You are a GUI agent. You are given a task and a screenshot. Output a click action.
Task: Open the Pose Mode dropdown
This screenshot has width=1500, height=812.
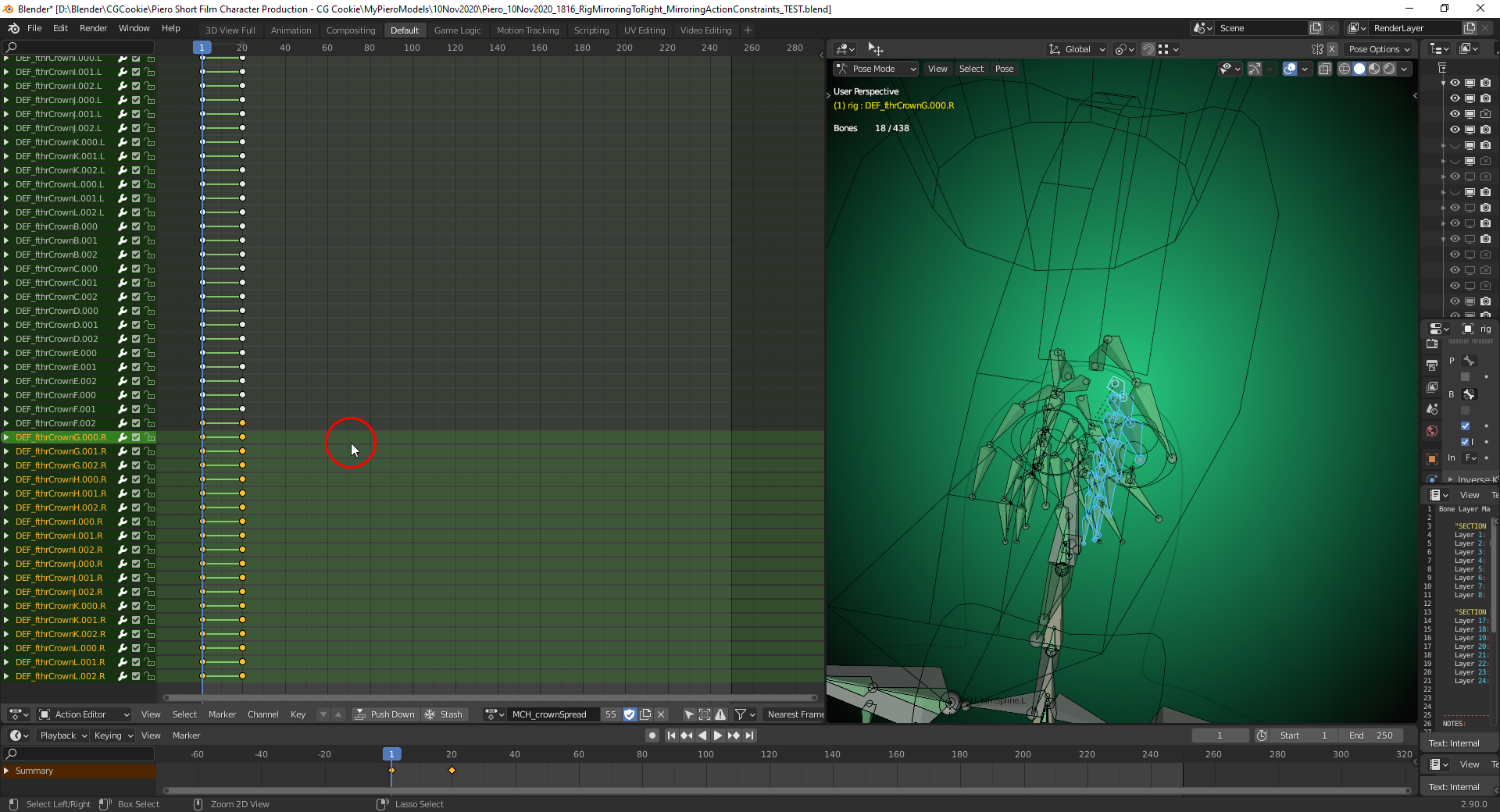pyautogui.click(x=875, y=69)
